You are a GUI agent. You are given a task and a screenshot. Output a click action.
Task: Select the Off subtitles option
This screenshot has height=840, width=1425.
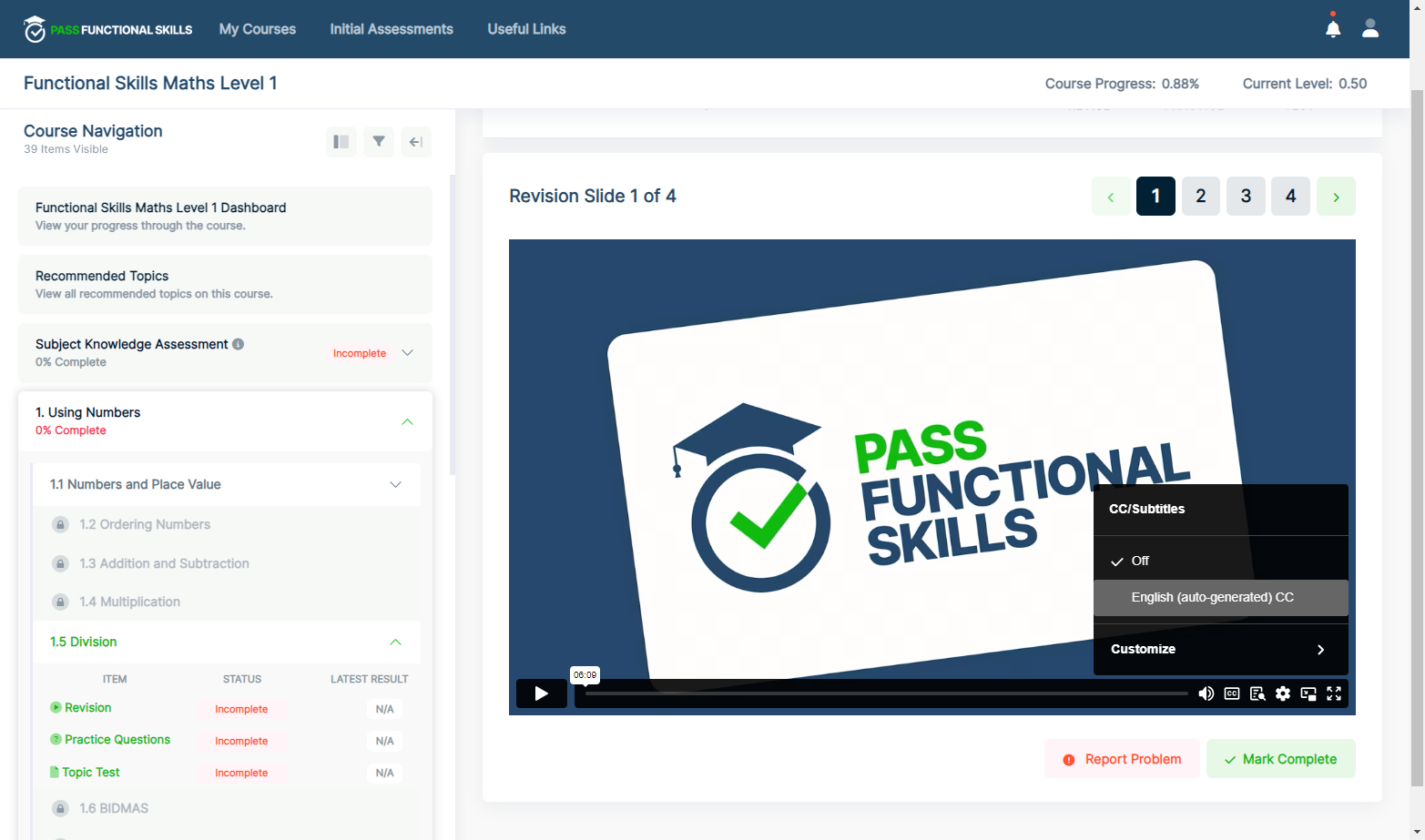(1221, 561)
